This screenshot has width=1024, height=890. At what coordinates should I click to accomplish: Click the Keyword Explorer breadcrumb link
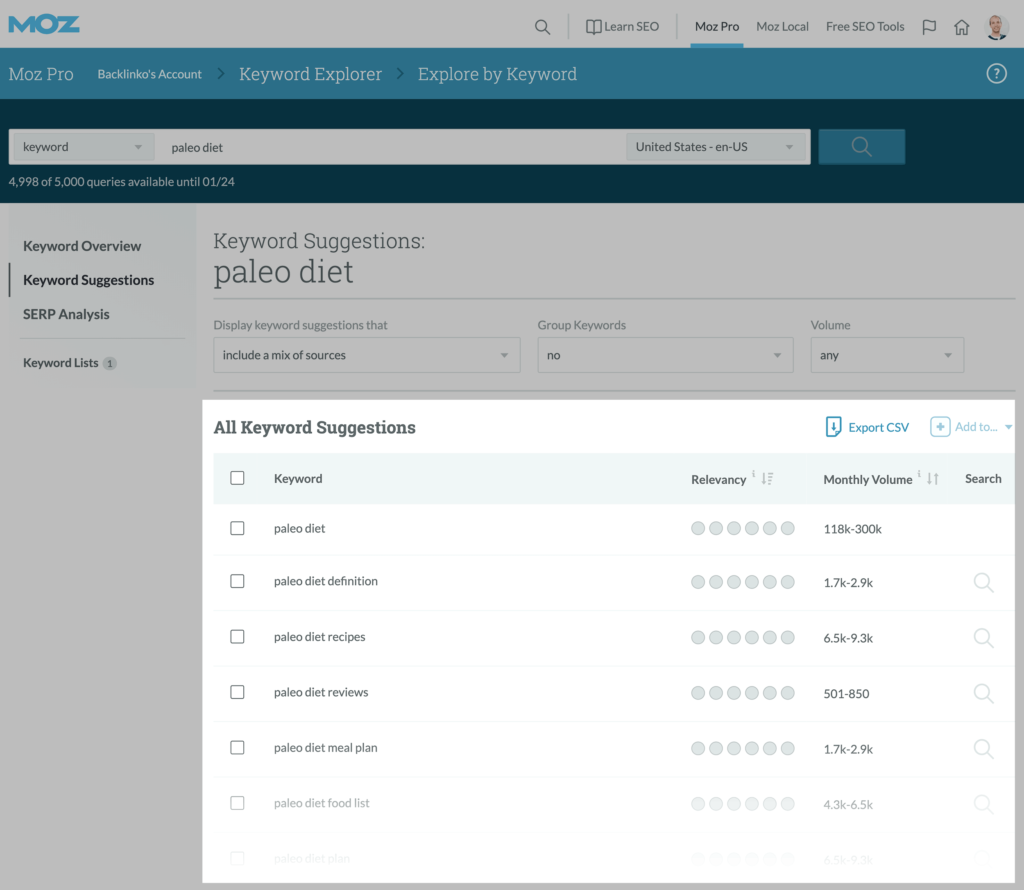(310, 74)
